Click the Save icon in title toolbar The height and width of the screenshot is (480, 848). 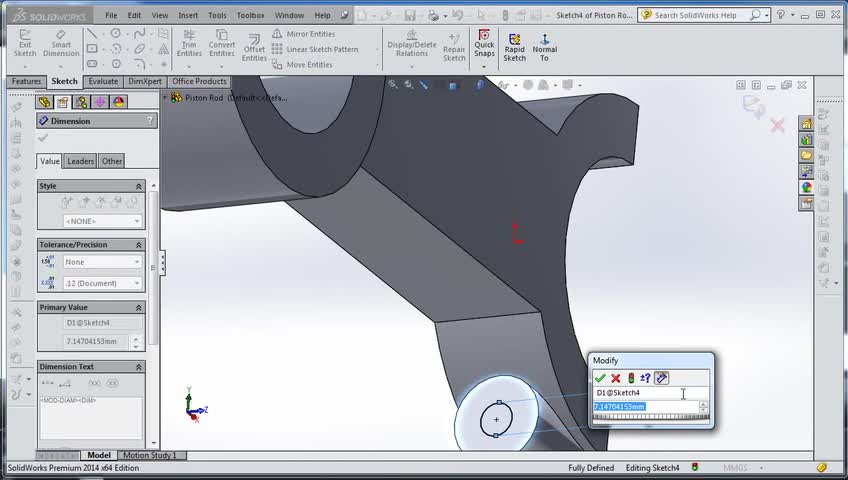point(409,15)
